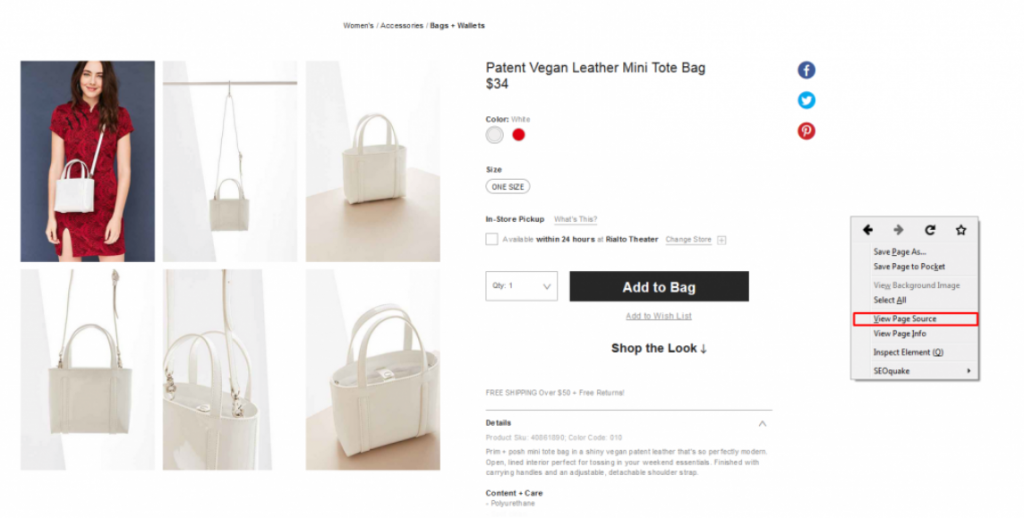The image size is (1024, 518).
Task: Pin the product with Pinterest icon
Action: pyautogui.click(x=807, y=131)
